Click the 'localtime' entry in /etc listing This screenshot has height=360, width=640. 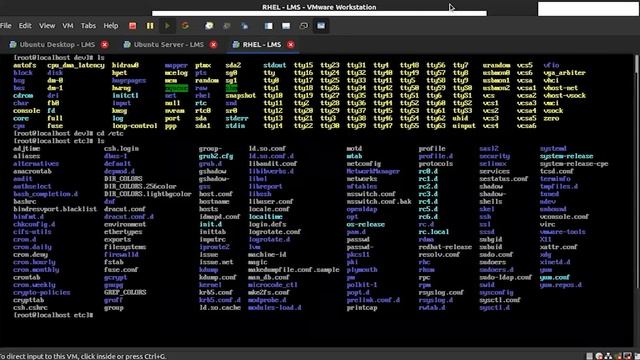tap(265, 217)
